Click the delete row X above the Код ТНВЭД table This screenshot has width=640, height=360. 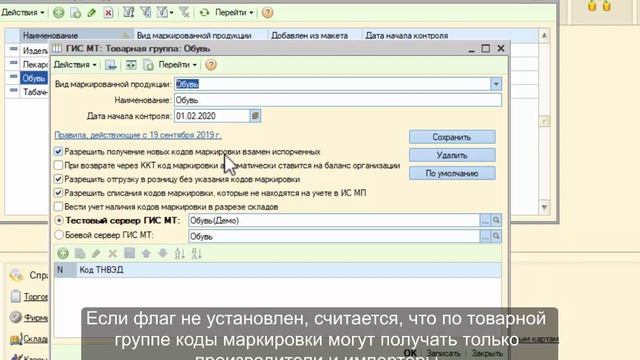[113, 253]
